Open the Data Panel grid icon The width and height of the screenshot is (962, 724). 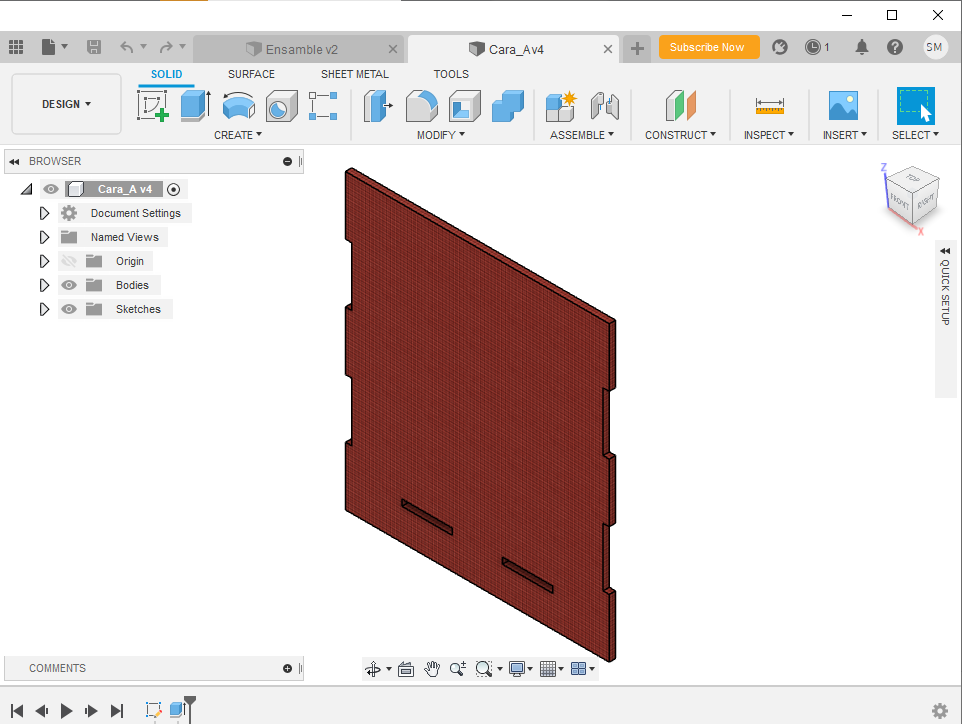(x=16, y=47)
